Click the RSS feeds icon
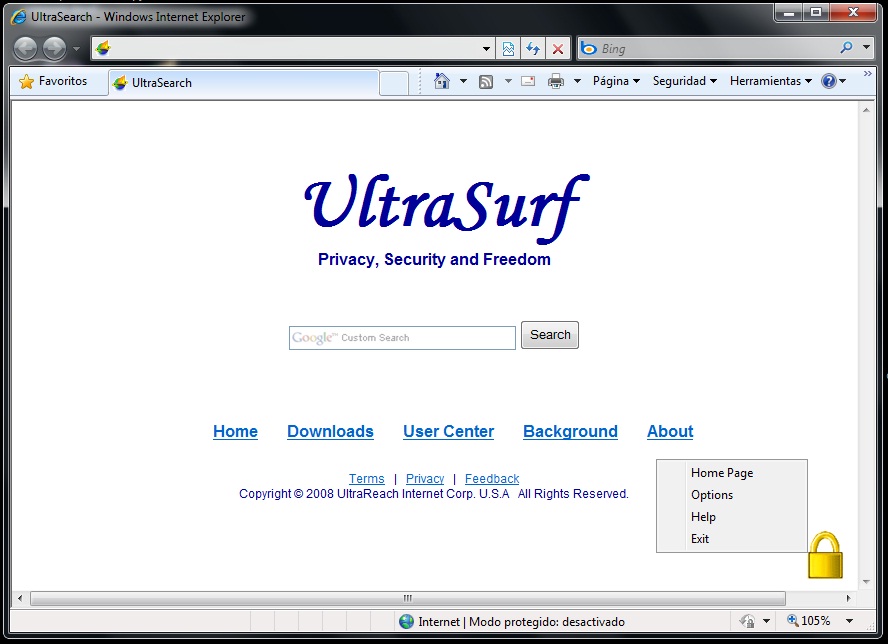 click(486, 82)
